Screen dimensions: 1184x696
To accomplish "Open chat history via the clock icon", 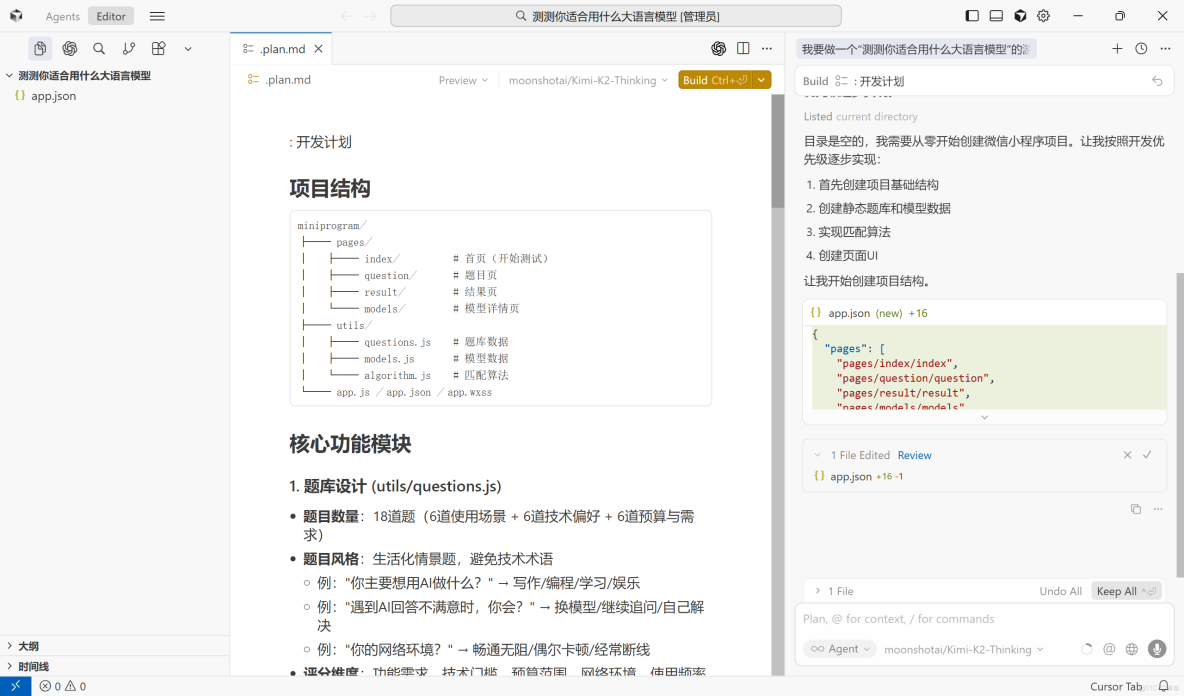I will 1140,48.
